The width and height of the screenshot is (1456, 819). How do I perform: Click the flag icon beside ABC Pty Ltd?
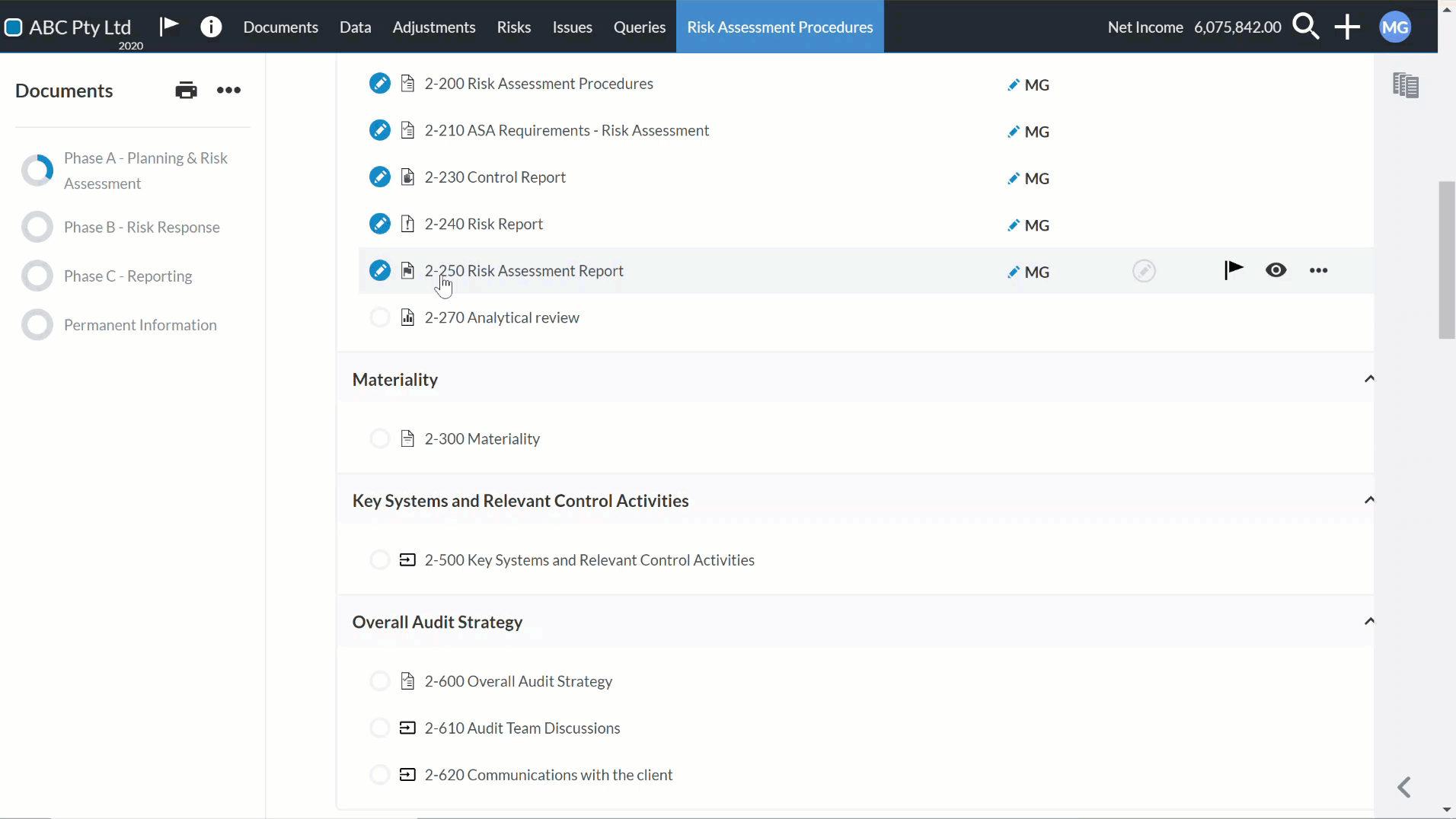point(169,27)
